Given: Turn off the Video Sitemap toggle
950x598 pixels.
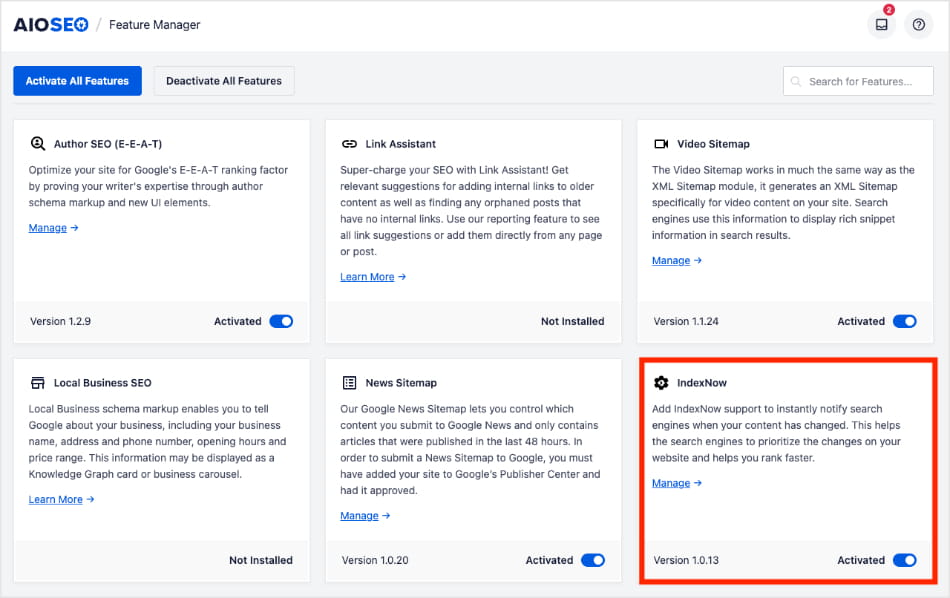Looking at the screenshot, I should coord(904,322).
